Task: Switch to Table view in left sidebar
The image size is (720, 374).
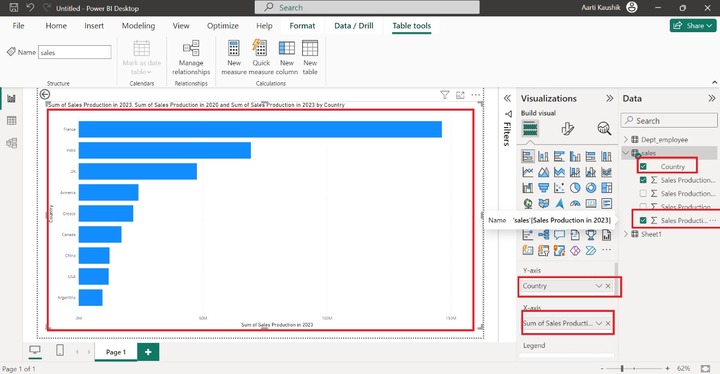Action: pyautogui.click(x=11, y=121)
